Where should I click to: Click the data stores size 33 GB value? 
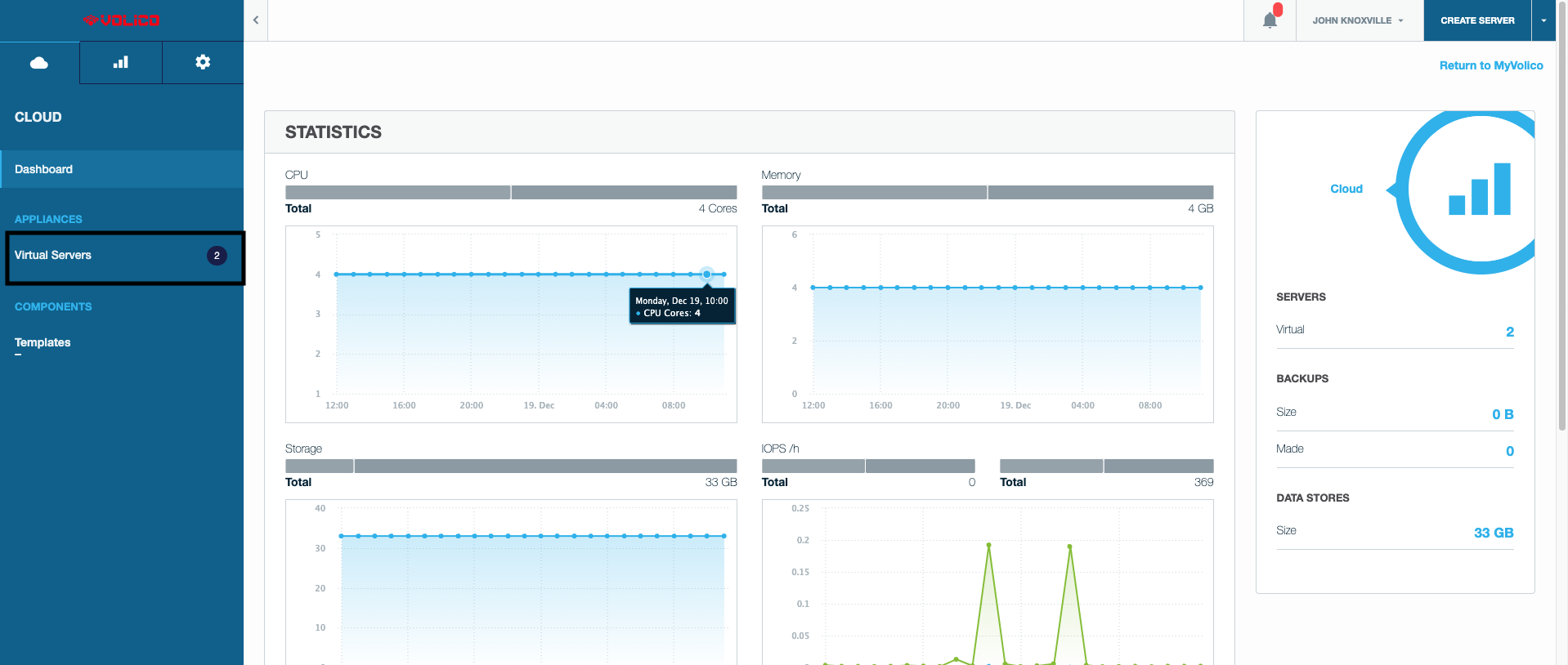pyautogui.click(x=1493, y=533)
